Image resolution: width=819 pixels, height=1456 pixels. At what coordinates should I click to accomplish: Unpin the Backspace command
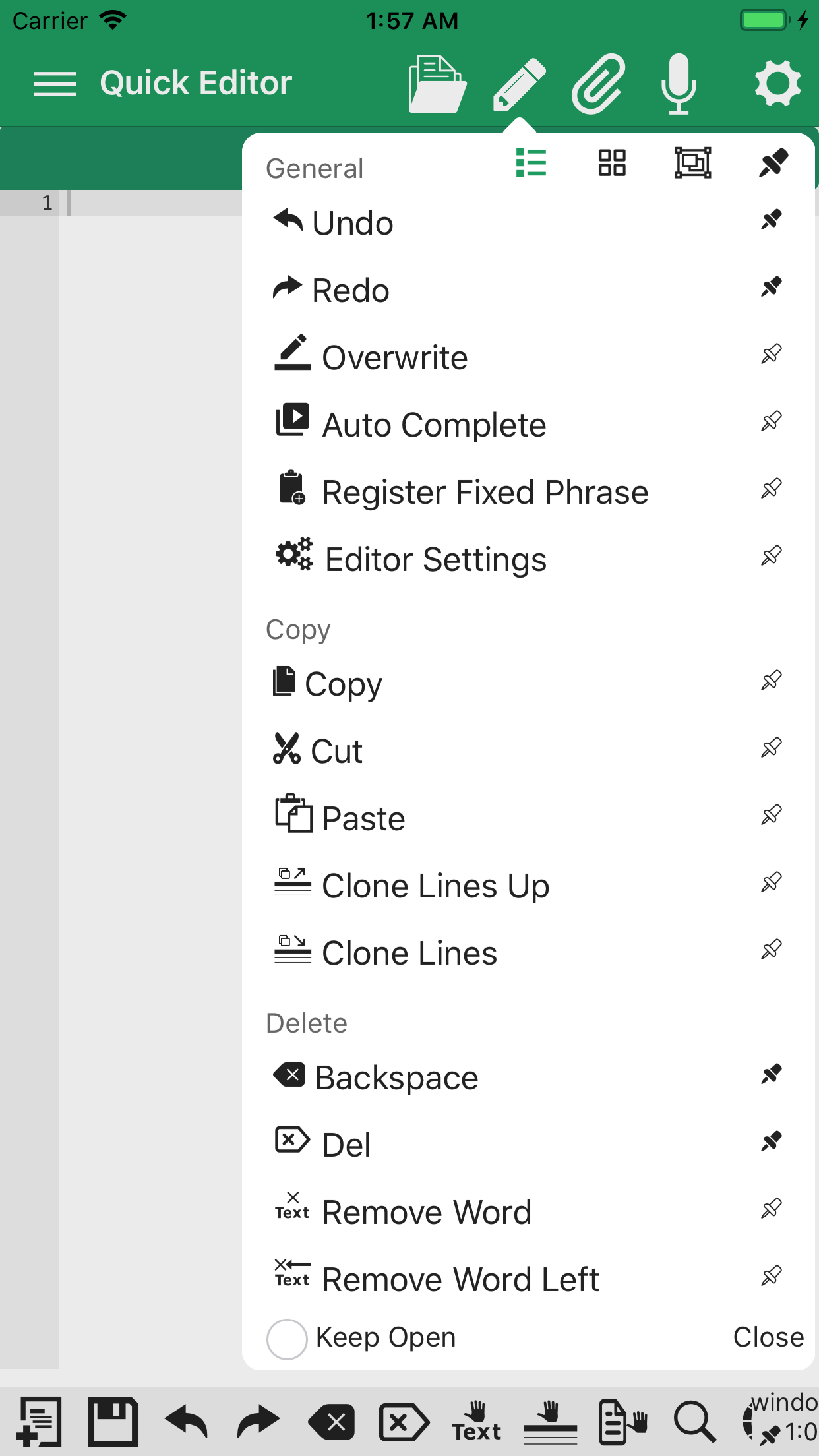coord(771,1075)
